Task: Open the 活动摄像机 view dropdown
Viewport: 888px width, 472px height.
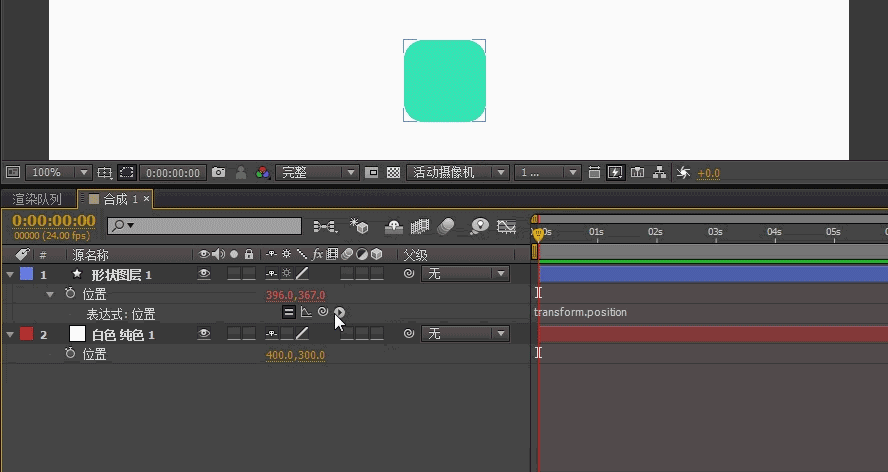Action: (x=457, y=172)
